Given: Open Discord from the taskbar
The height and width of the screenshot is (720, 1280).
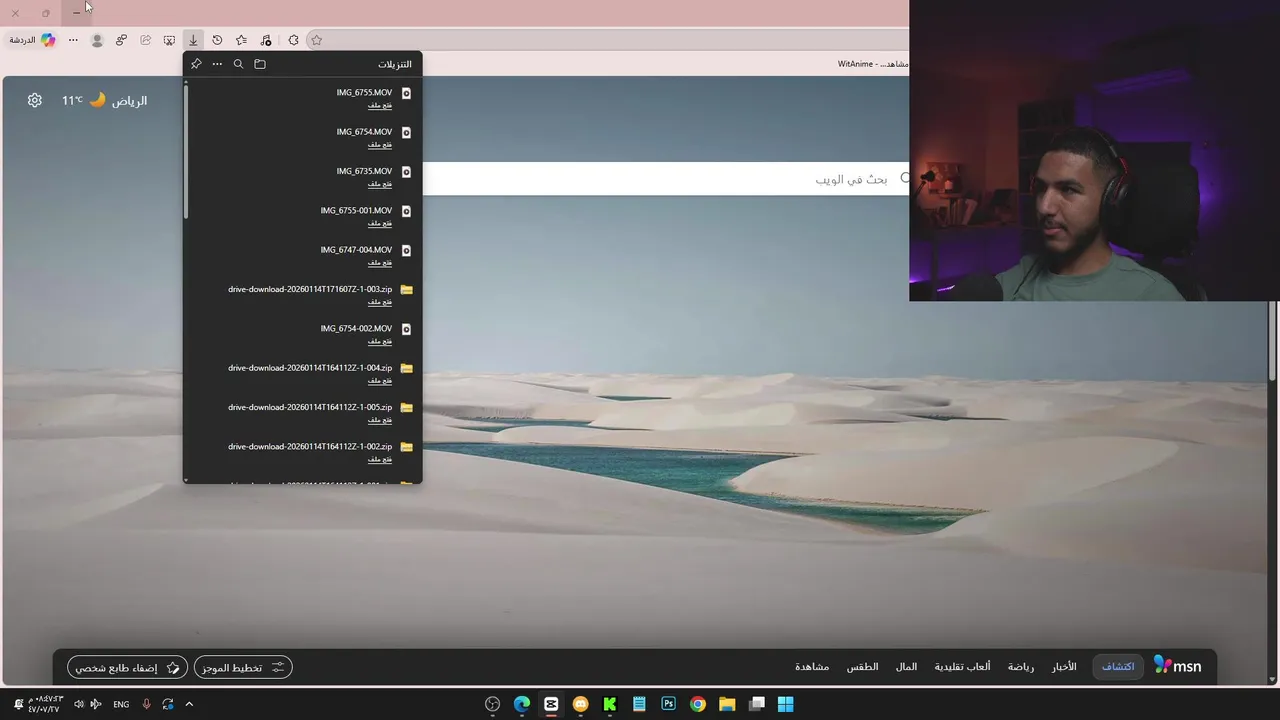Looking at the screenshot, I should pos(581,704).
